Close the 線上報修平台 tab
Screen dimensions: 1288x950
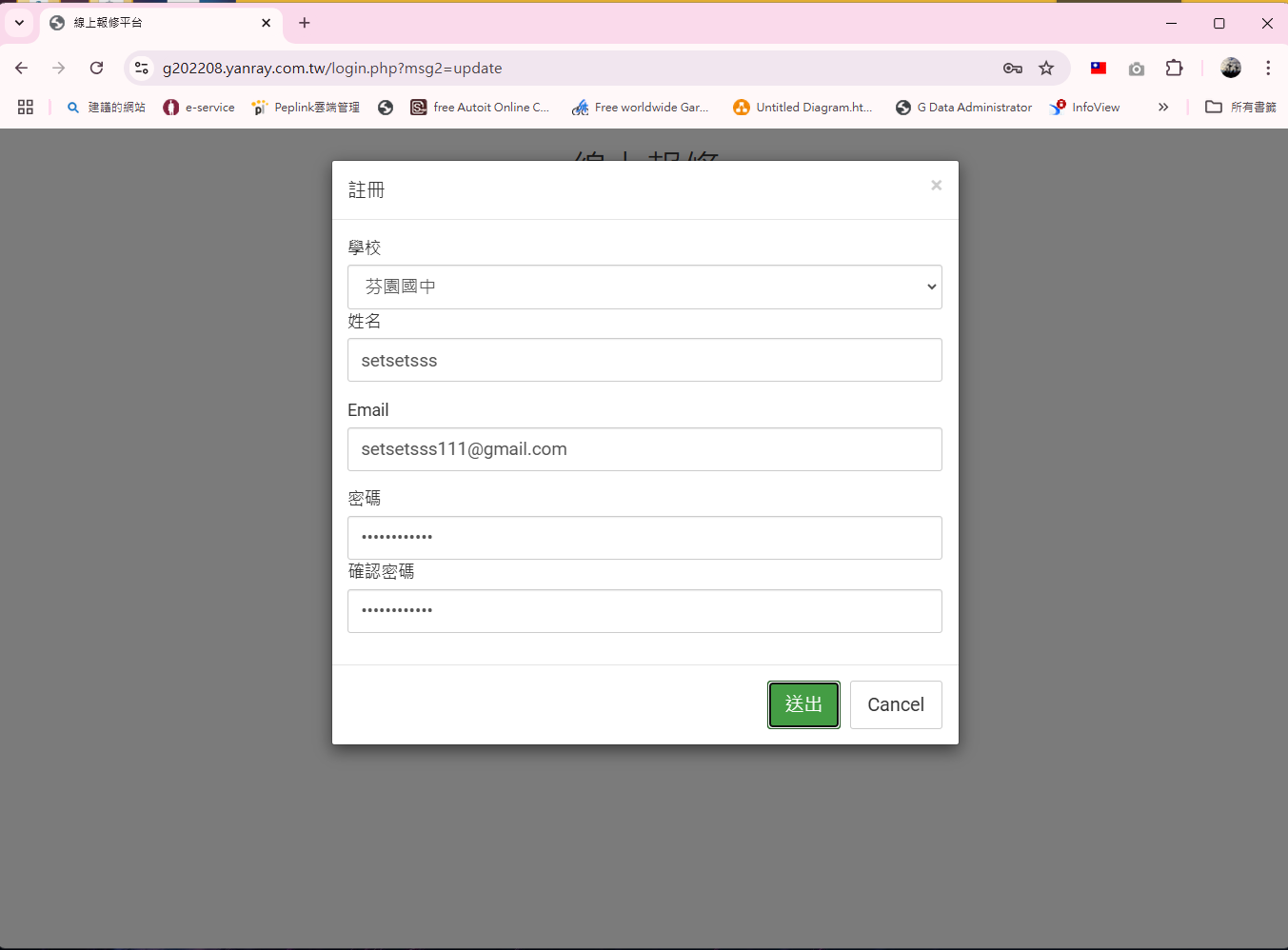pos(266,23)
